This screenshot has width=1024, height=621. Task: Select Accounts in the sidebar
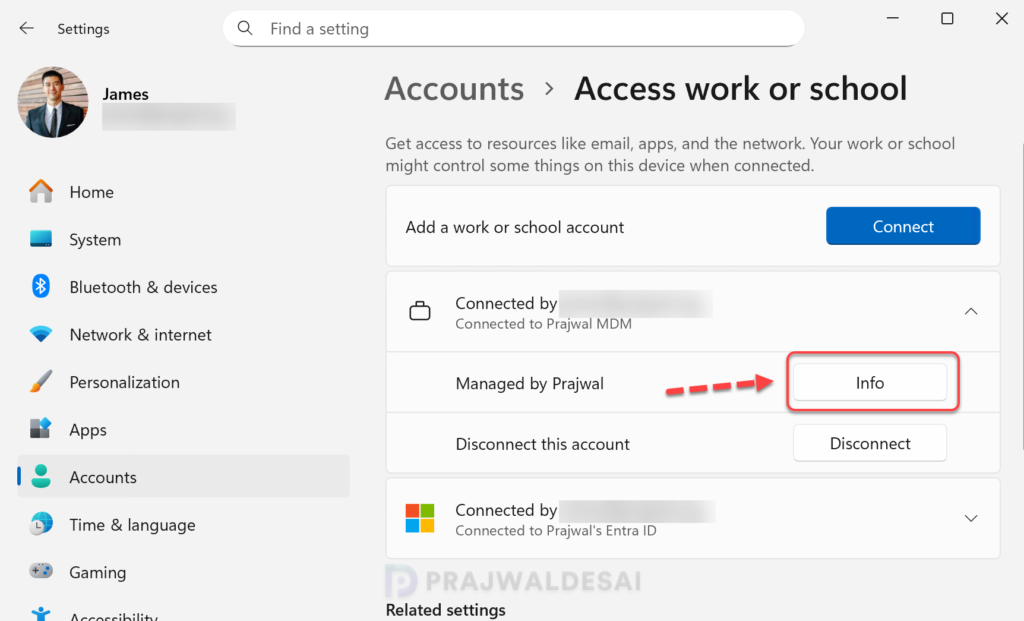tap(183, 477)
